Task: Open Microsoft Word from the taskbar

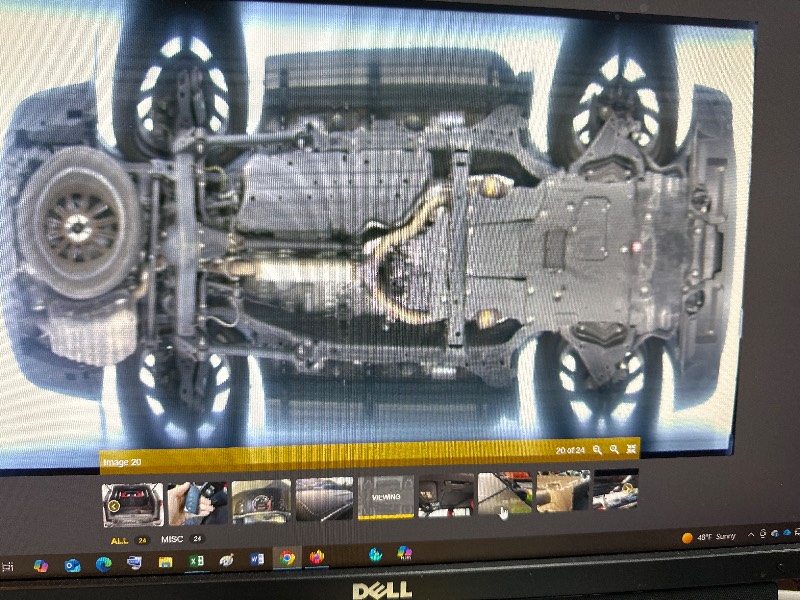Action: [257, 559]
